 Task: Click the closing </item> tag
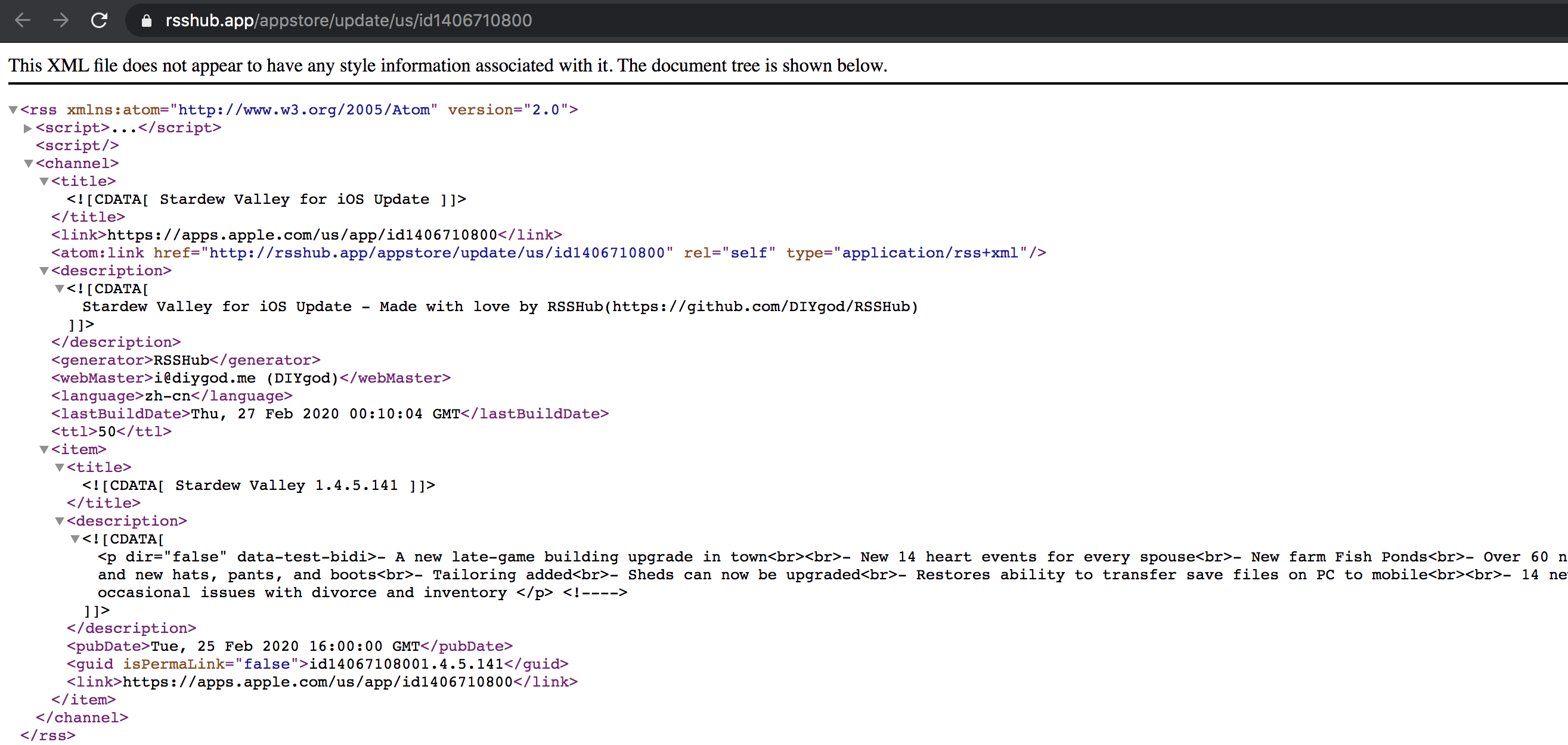[x=83, y=700]
